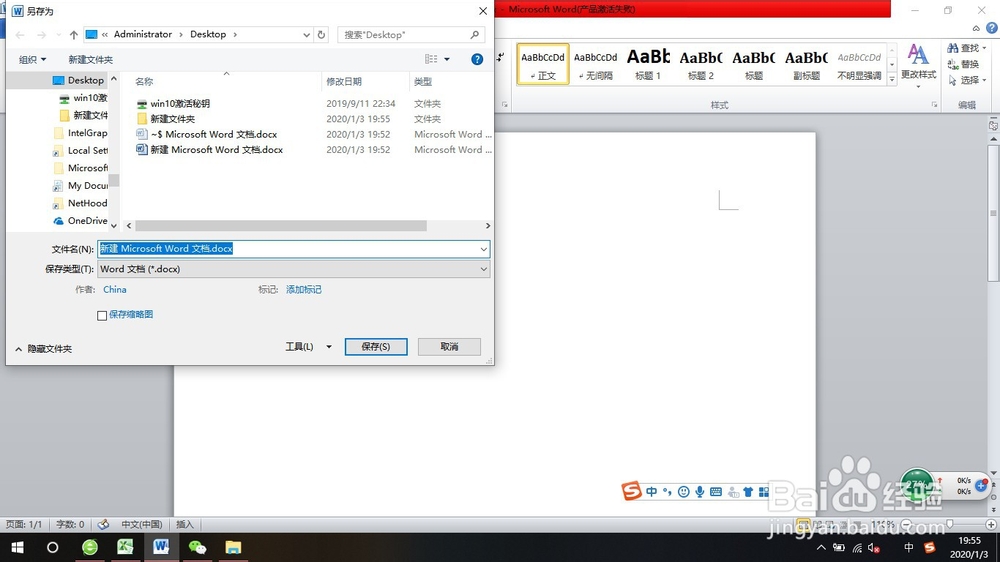Click the volume tray icon
Image resolution: width=1000 pixels, height=562 pixels.
(874, 548)
